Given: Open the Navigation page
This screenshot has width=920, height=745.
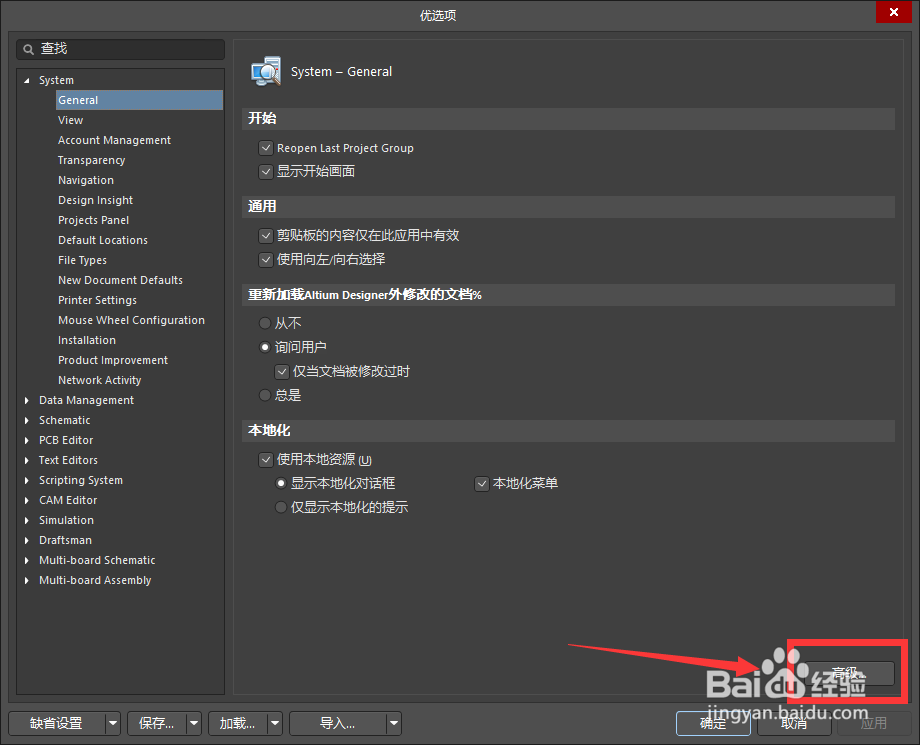Looking at the screenshot, I should (x=86, y=180).
